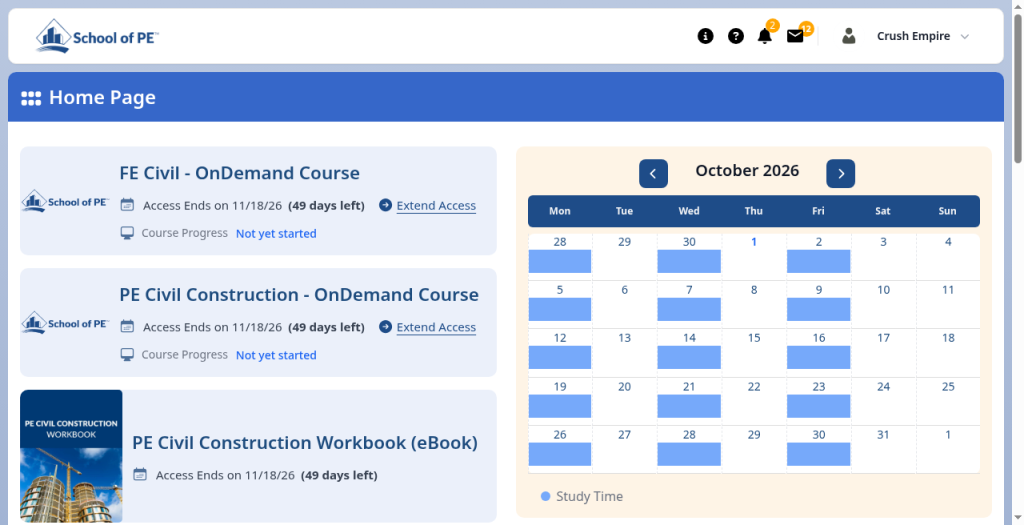The height and width of the screenshot is (525, 1024).
Task: Click the study time block on October 2
Action: (x=818, y=261)
